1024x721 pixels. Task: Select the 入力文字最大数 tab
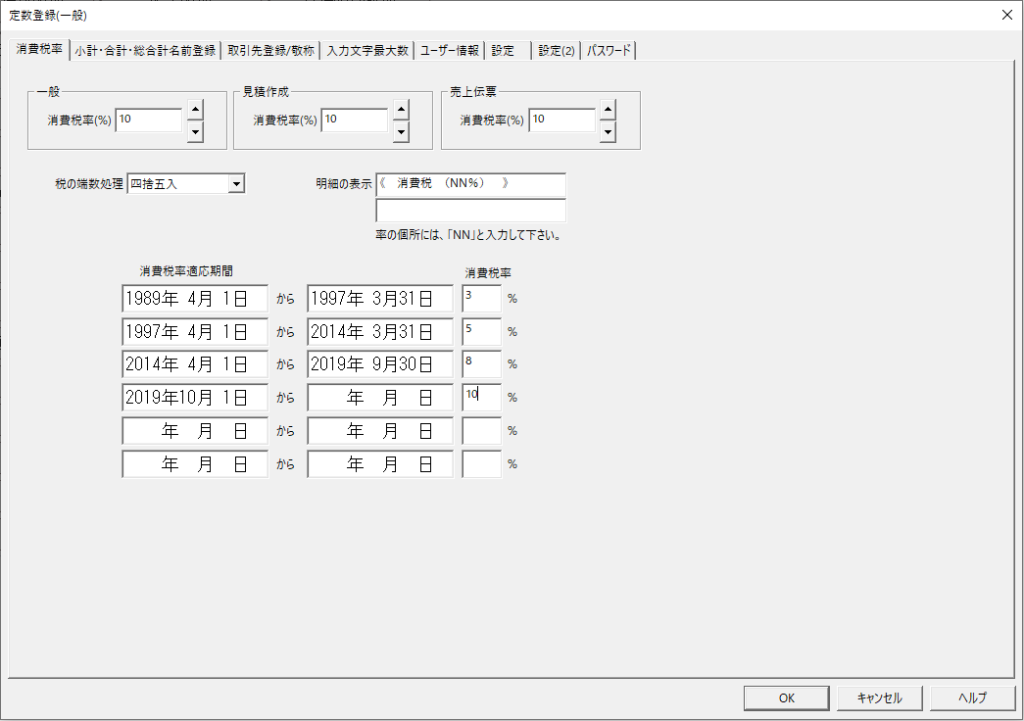367,51
